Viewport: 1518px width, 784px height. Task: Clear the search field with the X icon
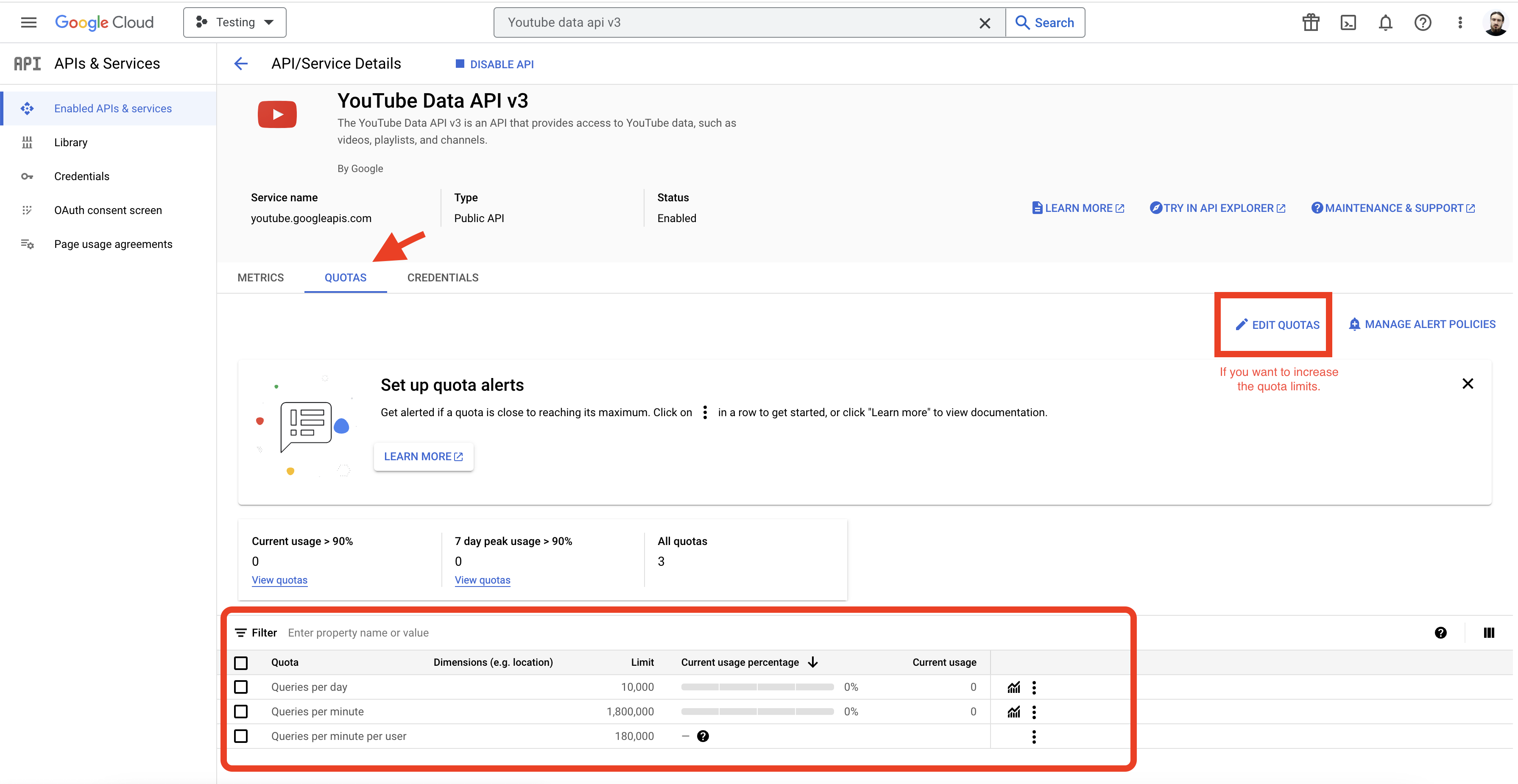[x=985, y=23]
